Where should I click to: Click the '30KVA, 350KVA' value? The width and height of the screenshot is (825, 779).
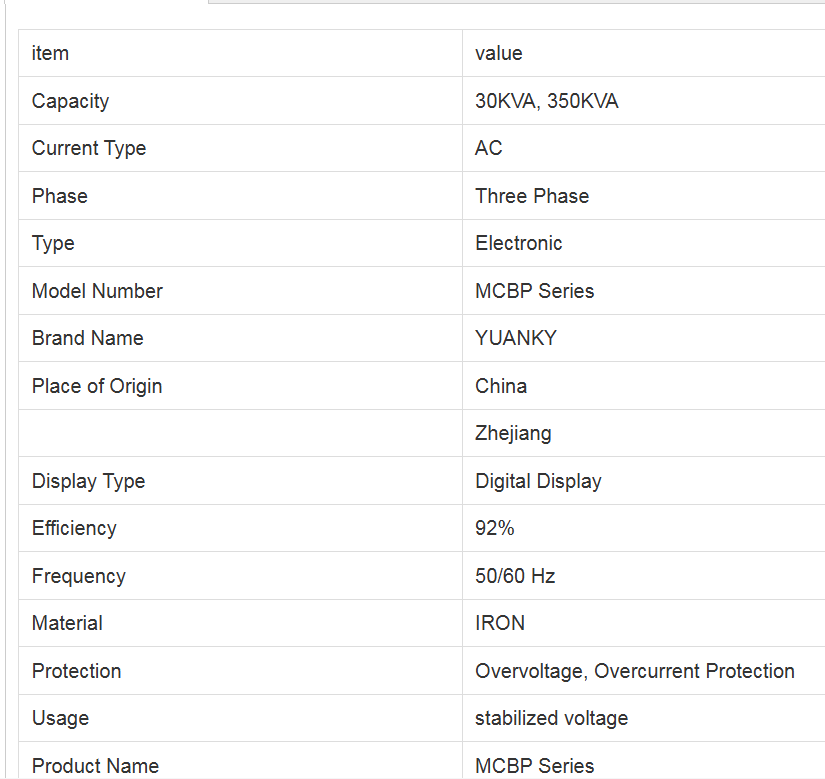(x=547, y=101)
